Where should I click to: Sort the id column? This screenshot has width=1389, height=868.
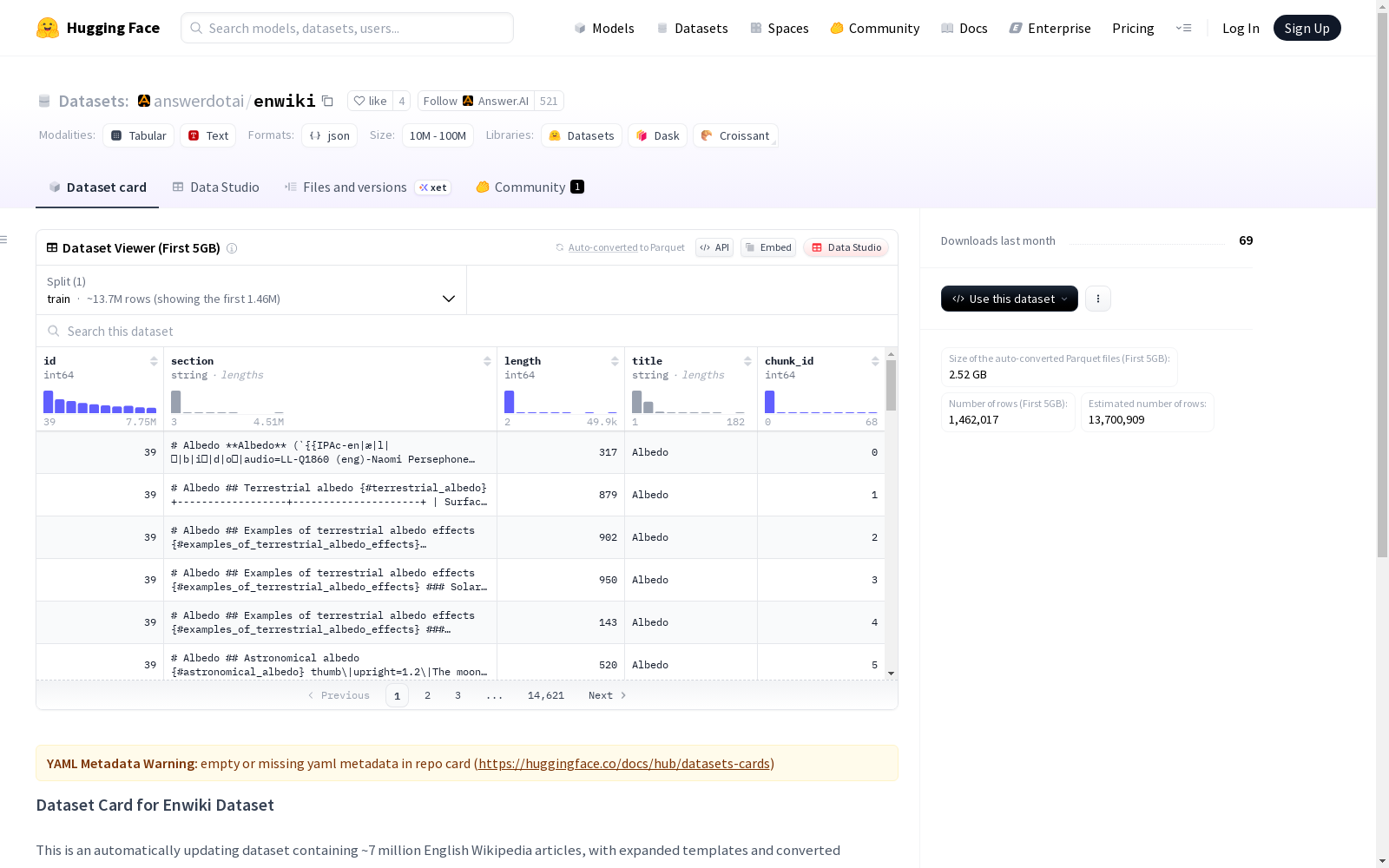[x=154, y=361]
